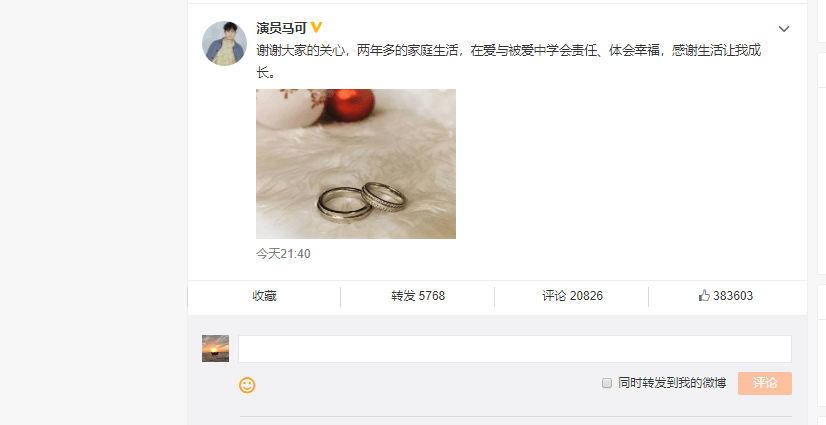Focus the comment text input box
The height and width of the screenshot is (425, 826).
pos(515,349)
